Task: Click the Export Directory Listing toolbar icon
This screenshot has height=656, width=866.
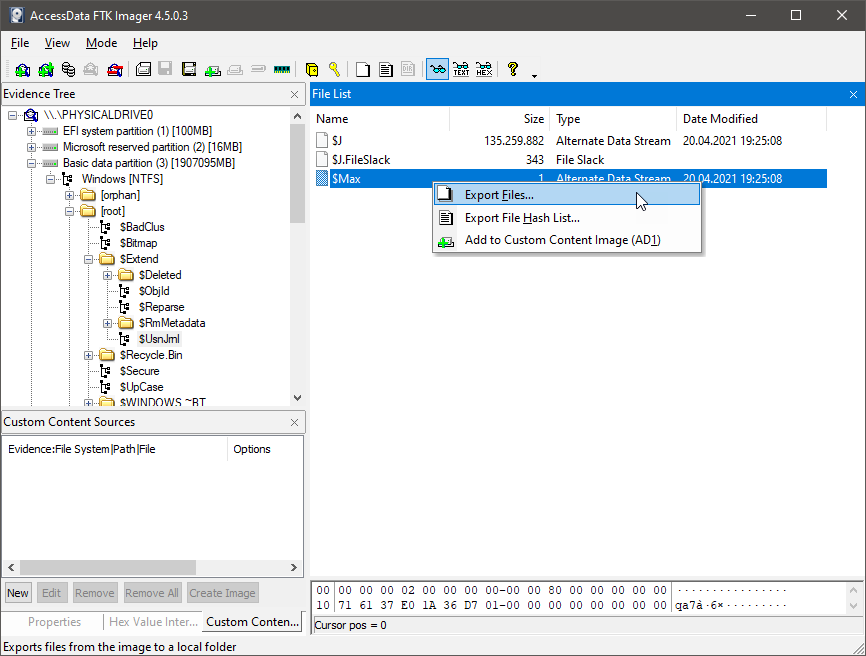Action: coord(408,70)
